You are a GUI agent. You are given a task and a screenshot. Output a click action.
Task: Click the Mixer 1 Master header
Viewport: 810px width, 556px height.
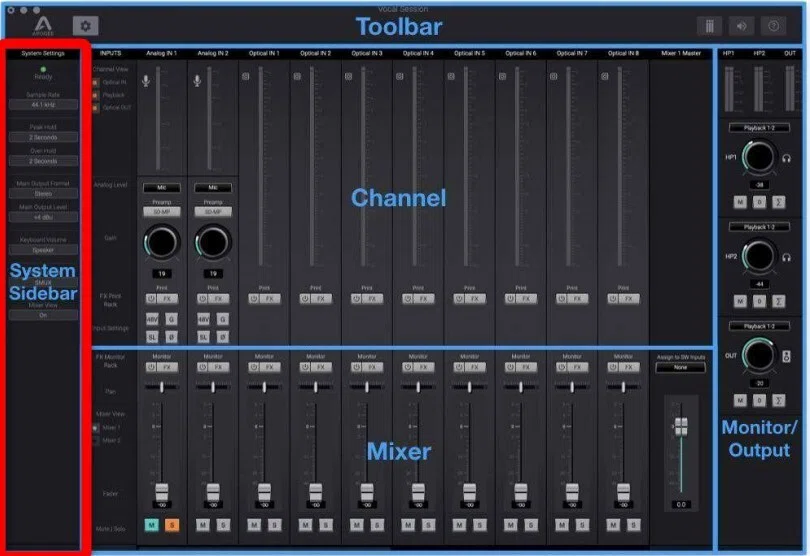681,53
